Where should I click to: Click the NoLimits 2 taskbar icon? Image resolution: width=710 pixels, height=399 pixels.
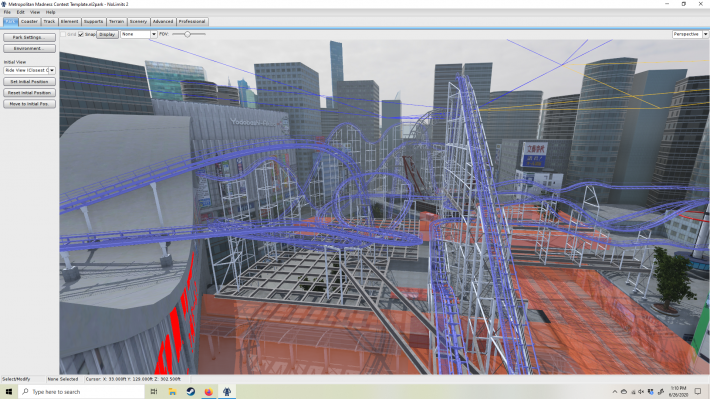pos(227,392)
